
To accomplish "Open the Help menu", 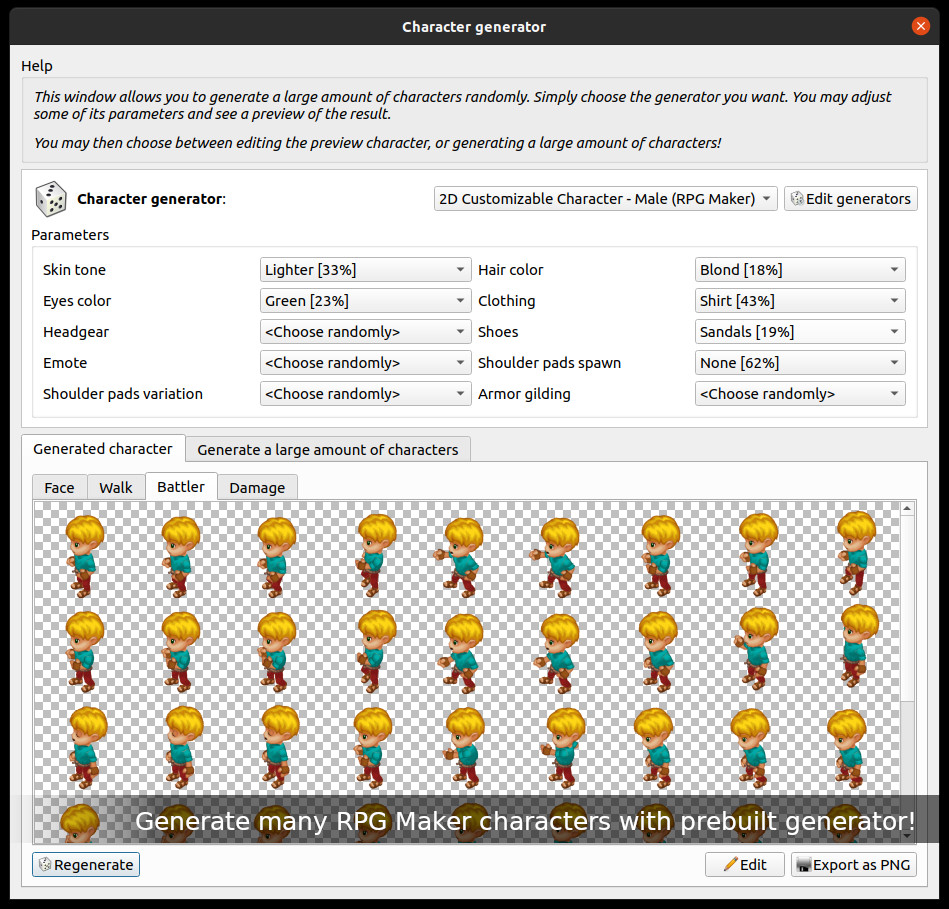I will point(36,65).
